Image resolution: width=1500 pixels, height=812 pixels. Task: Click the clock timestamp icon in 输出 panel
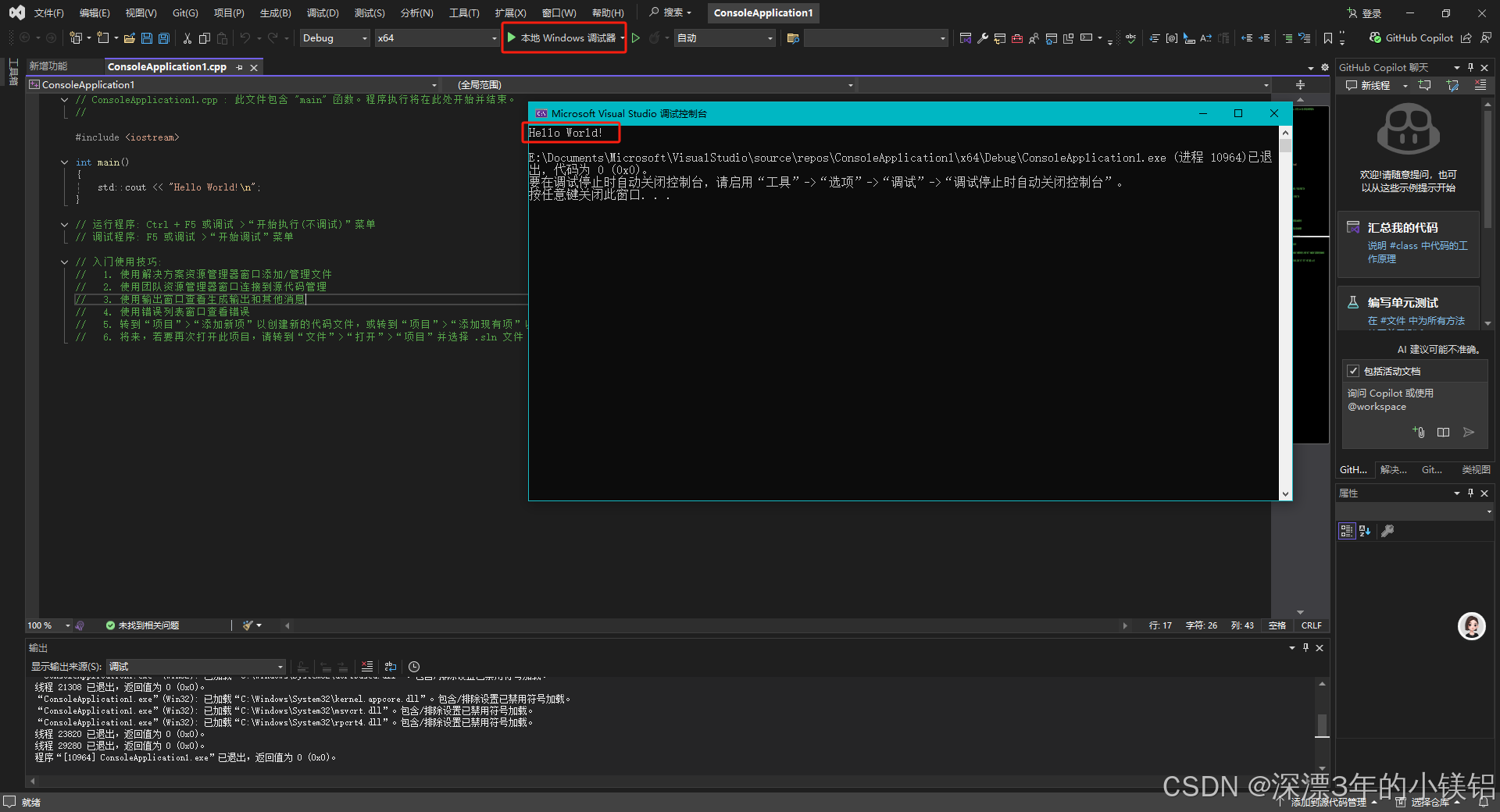414,667
